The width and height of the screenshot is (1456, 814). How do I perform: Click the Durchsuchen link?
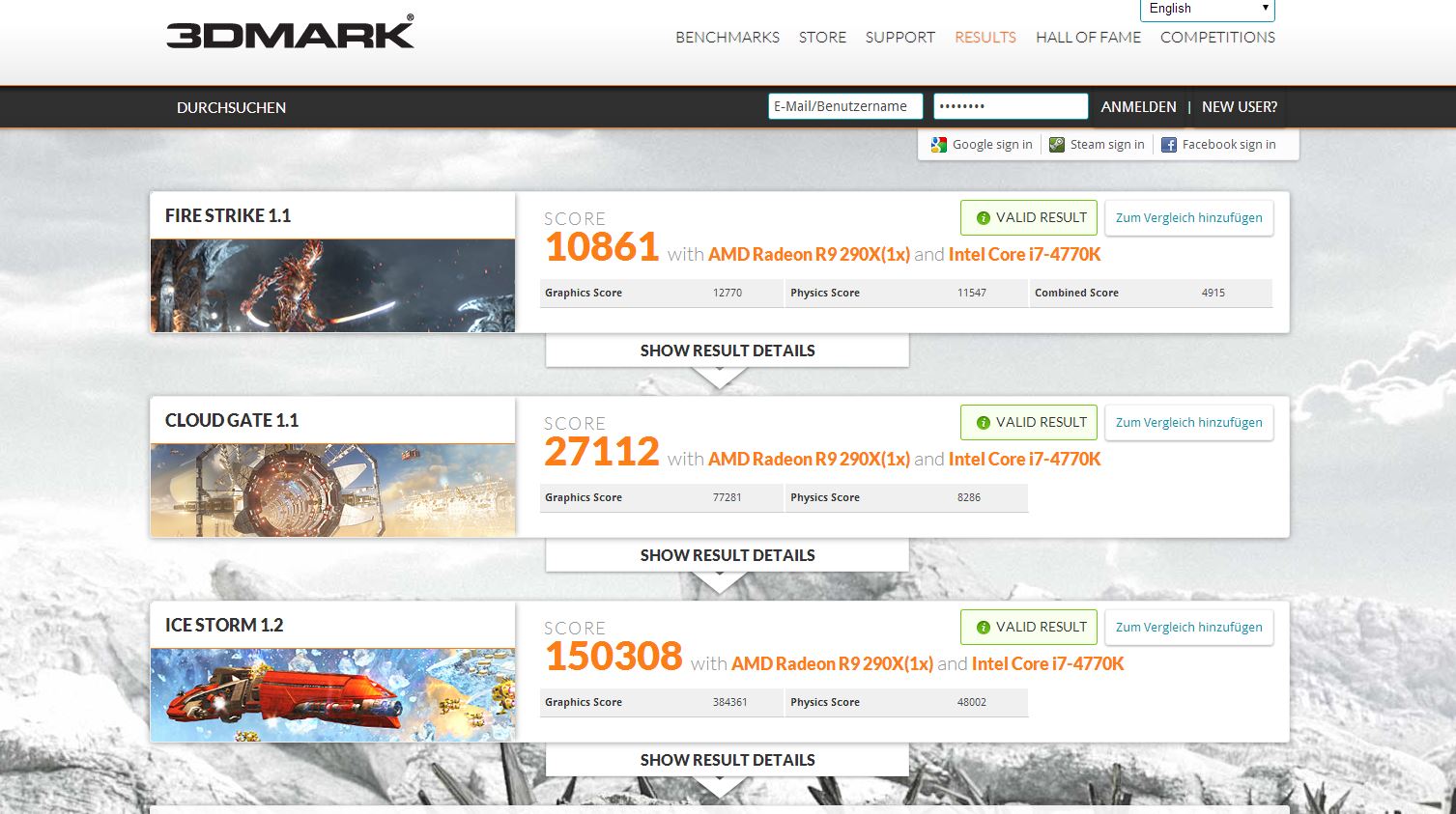pos(231,107)
